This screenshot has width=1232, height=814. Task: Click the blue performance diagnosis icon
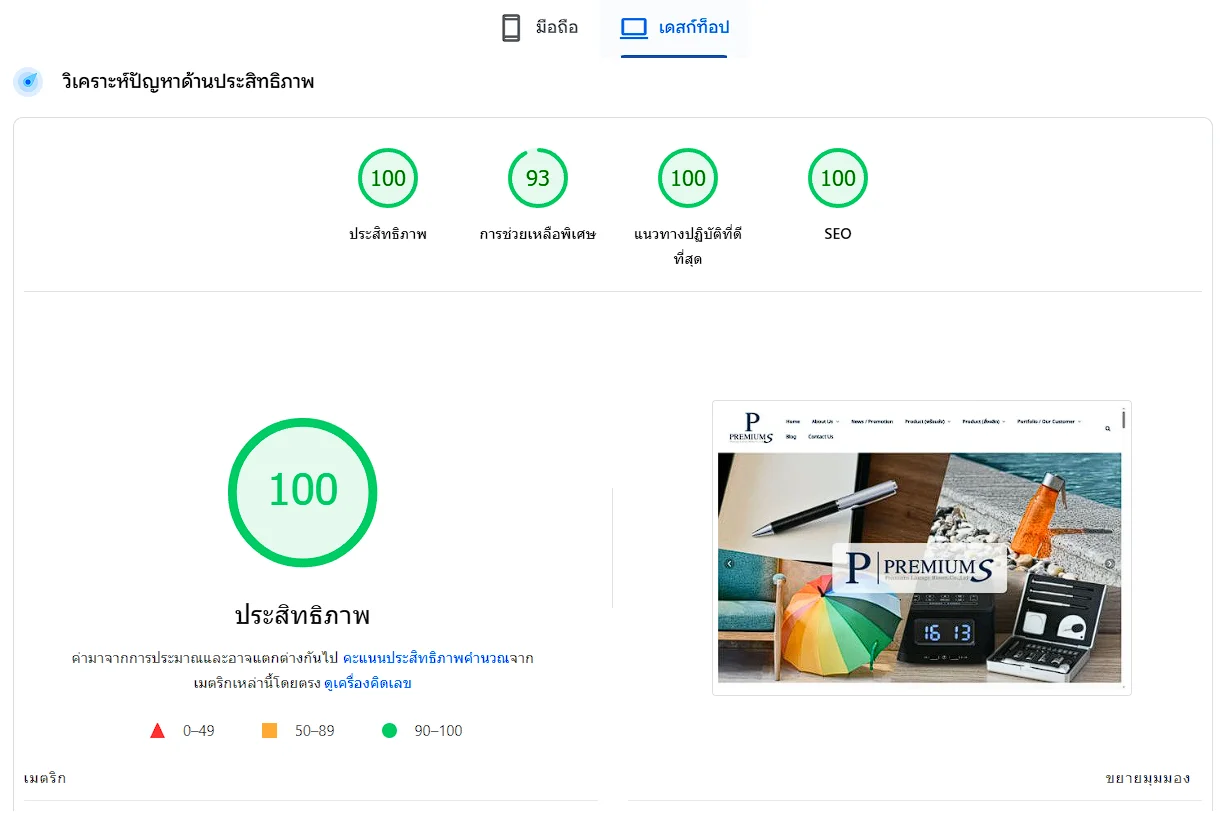tap(28, 82)
